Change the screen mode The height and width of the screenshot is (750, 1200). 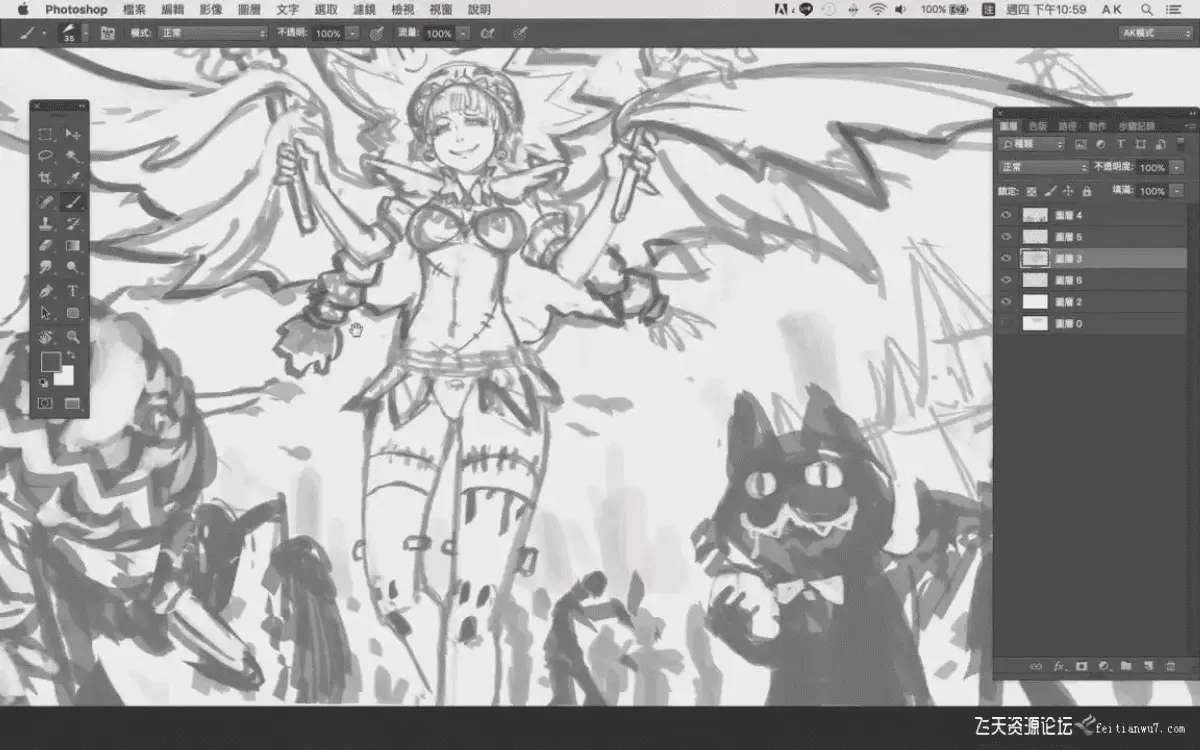click(72, 404)
